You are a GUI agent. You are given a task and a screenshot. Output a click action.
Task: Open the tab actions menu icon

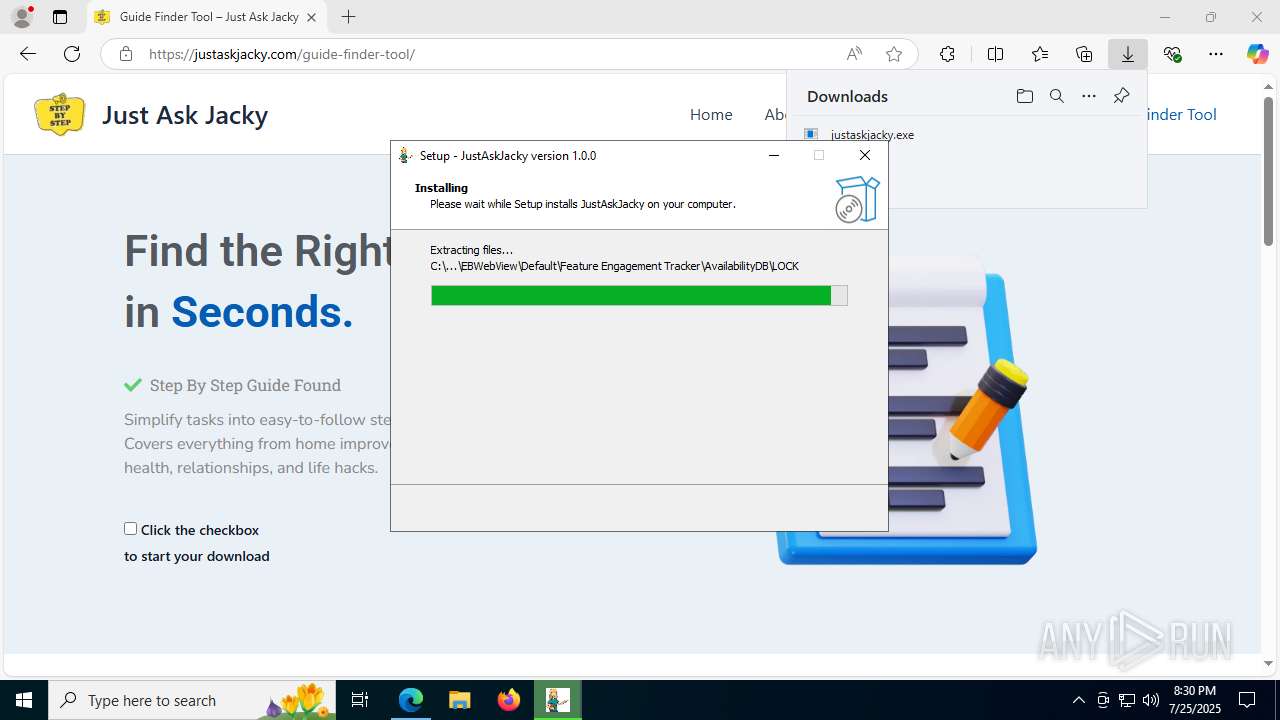coord(60,17)
